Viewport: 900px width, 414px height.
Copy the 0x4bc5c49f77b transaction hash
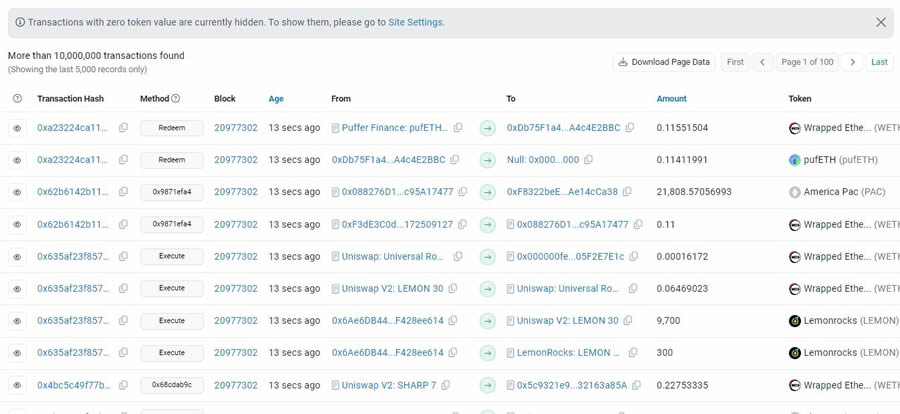[x=123, y=385]
